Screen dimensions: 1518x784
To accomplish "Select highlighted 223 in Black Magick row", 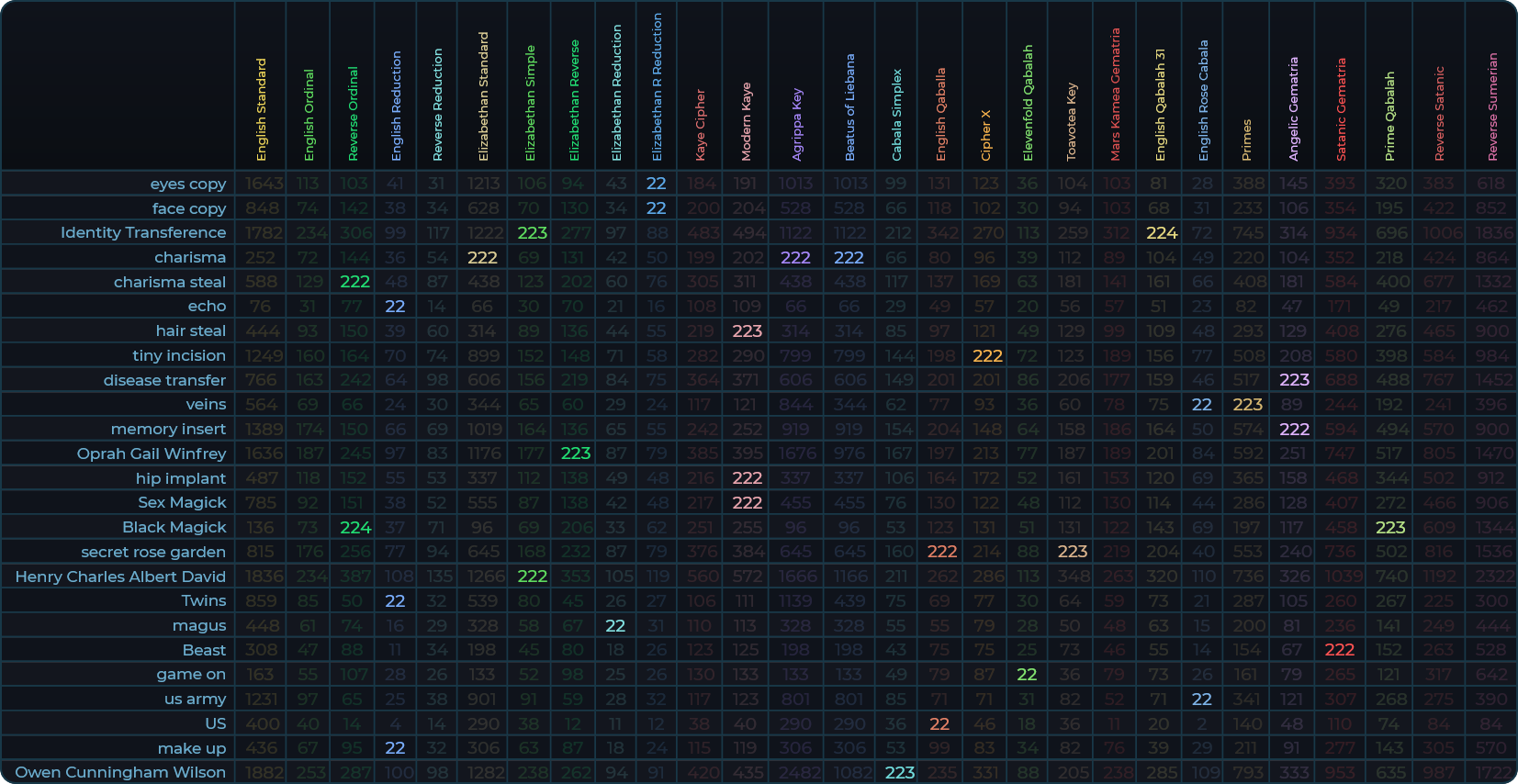I will pos(1389,527).
